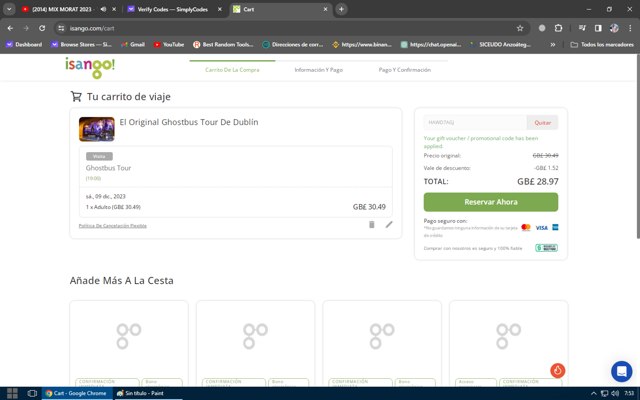
Task: Open the Dashboard bookmark
Action: 24,44
